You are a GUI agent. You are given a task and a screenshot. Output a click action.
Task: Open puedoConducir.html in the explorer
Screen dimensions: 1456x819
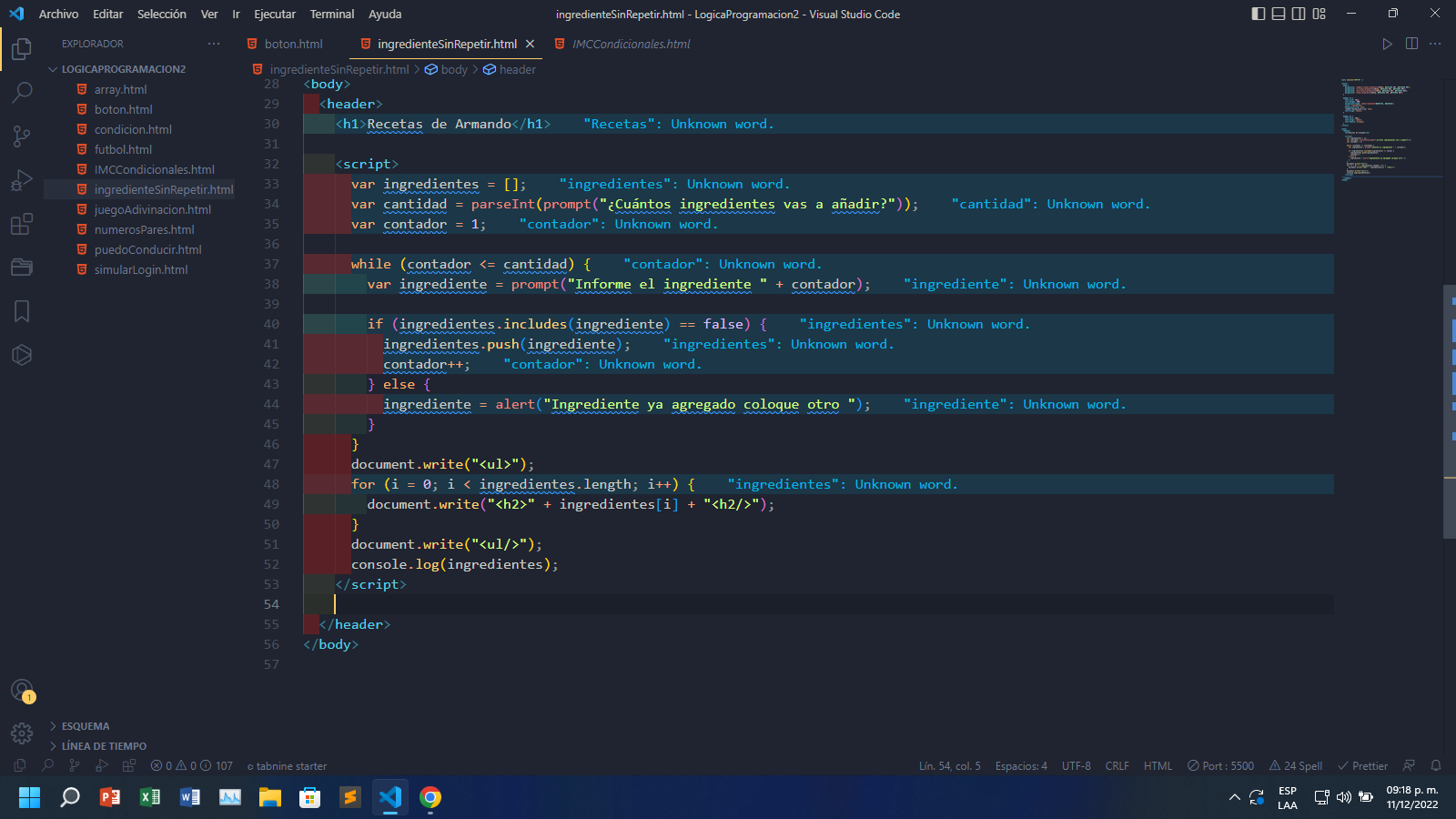[x=147, y=249]
